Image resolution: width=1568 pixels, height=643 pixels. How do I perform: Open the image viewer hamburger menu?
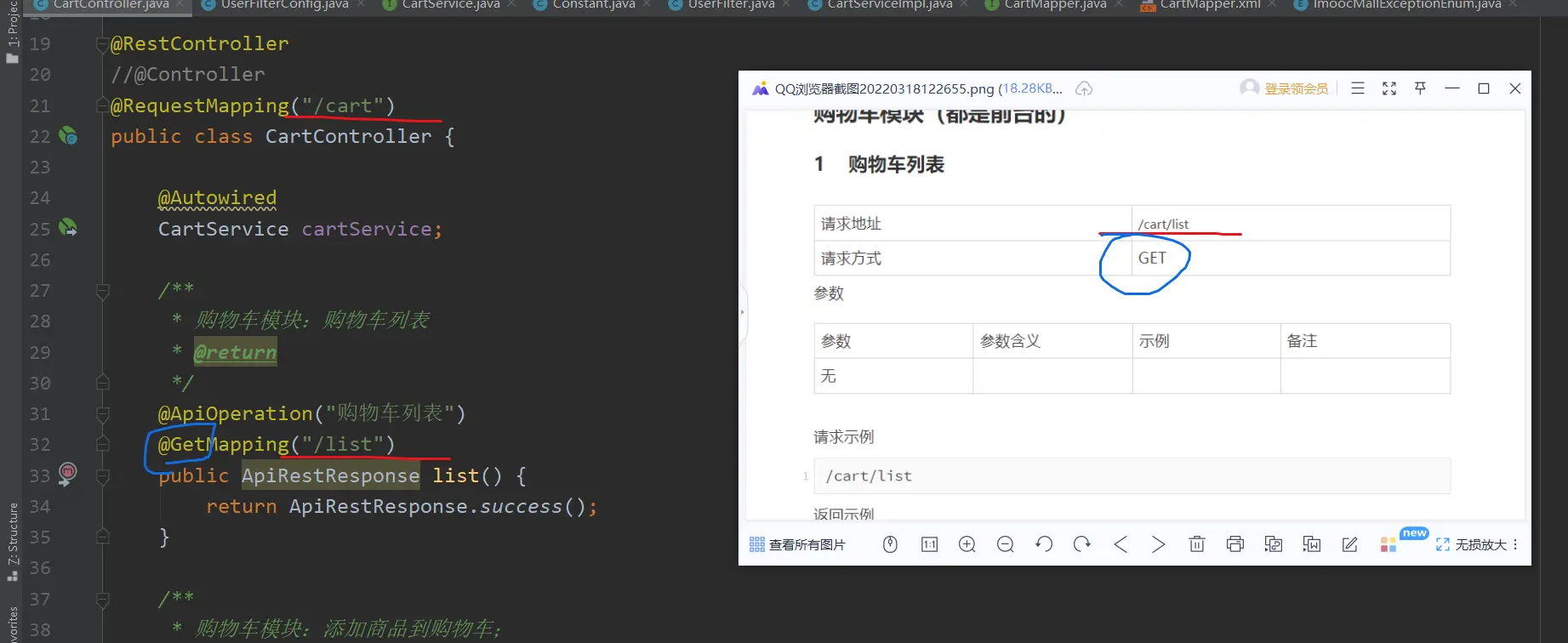tap(1358, 88)
